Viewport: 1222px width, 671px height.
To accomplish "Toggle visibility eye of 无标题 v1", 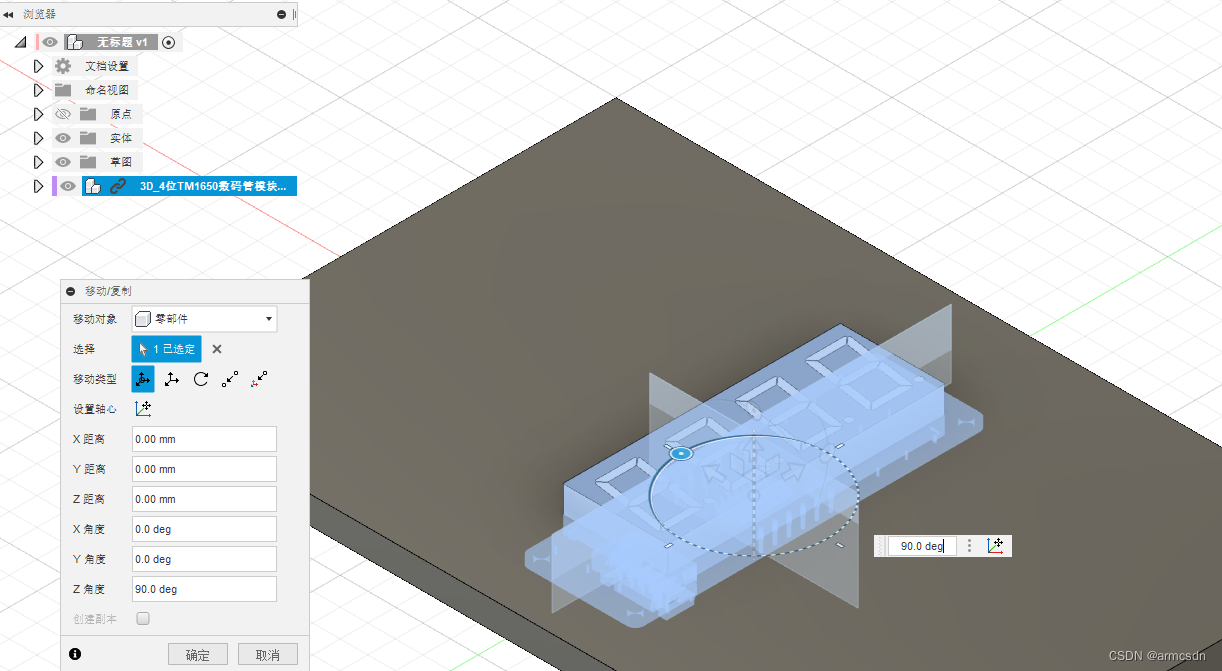I will [x=49, y=42].
